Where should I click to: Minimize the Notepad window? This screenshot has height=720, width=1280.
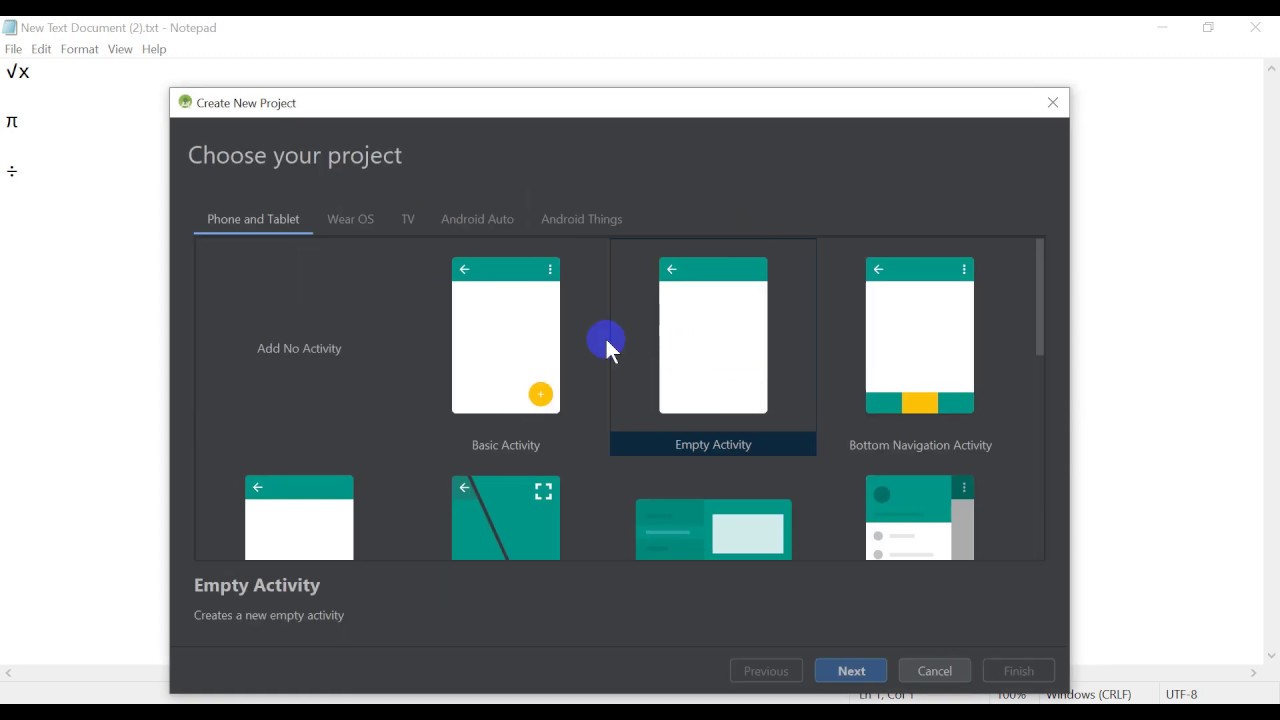1163,28
